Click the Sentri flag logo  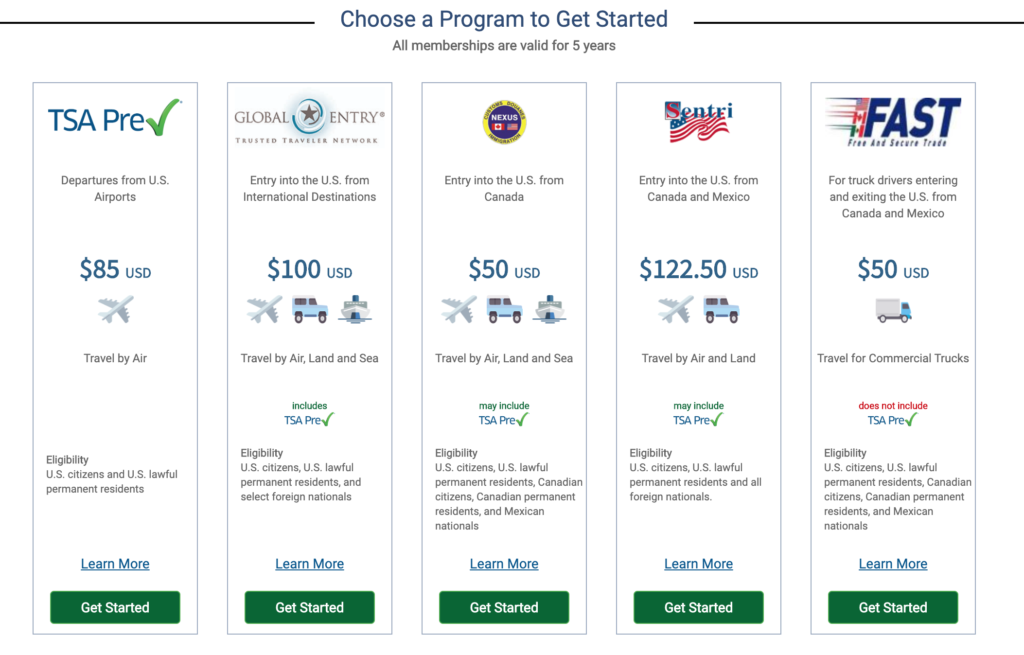point(698,121)
